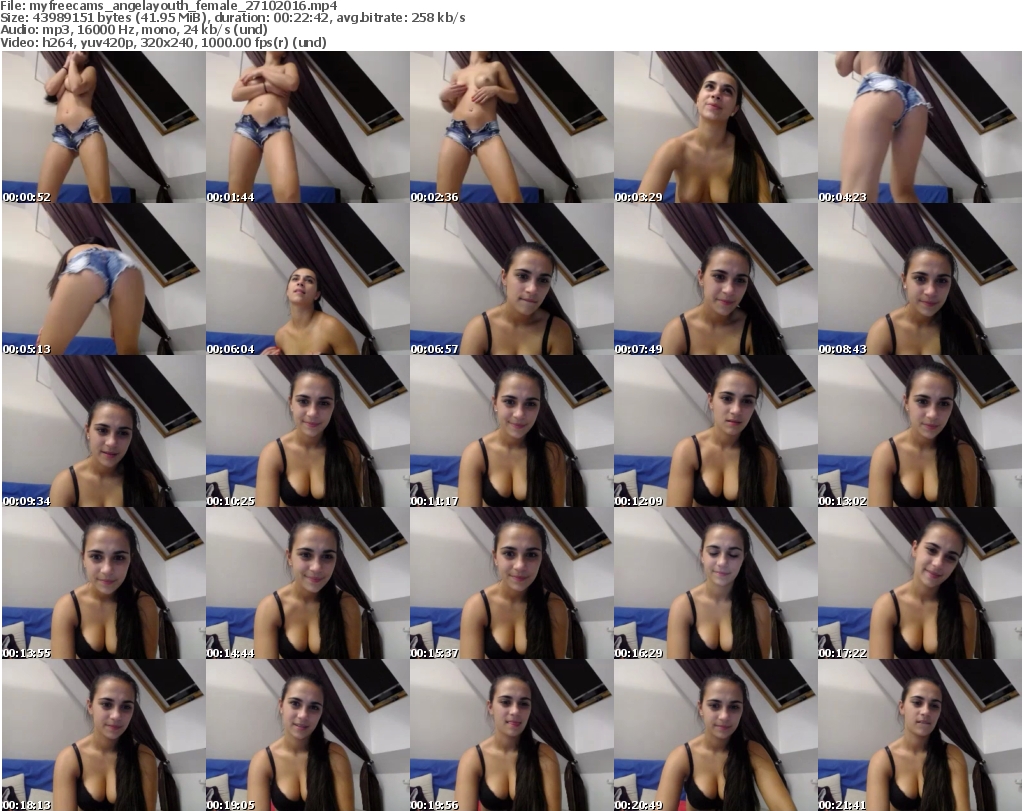Click the frame at 00:09:34
The height and width of the screenshot is (811, 1024).
click(x=103, y=431)
